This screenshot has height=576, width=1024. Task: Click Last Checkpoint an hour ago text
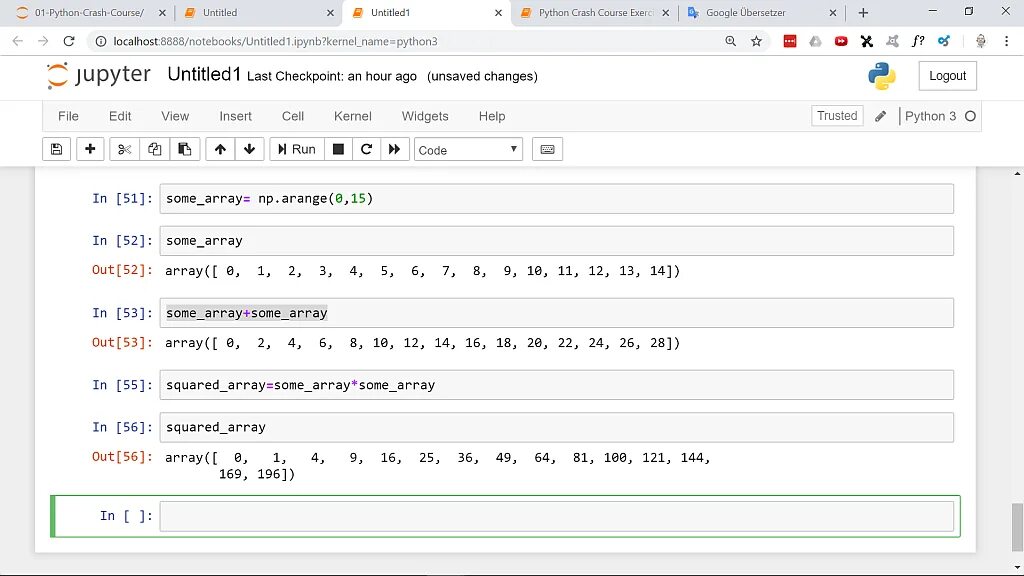[x=332, y=76]
